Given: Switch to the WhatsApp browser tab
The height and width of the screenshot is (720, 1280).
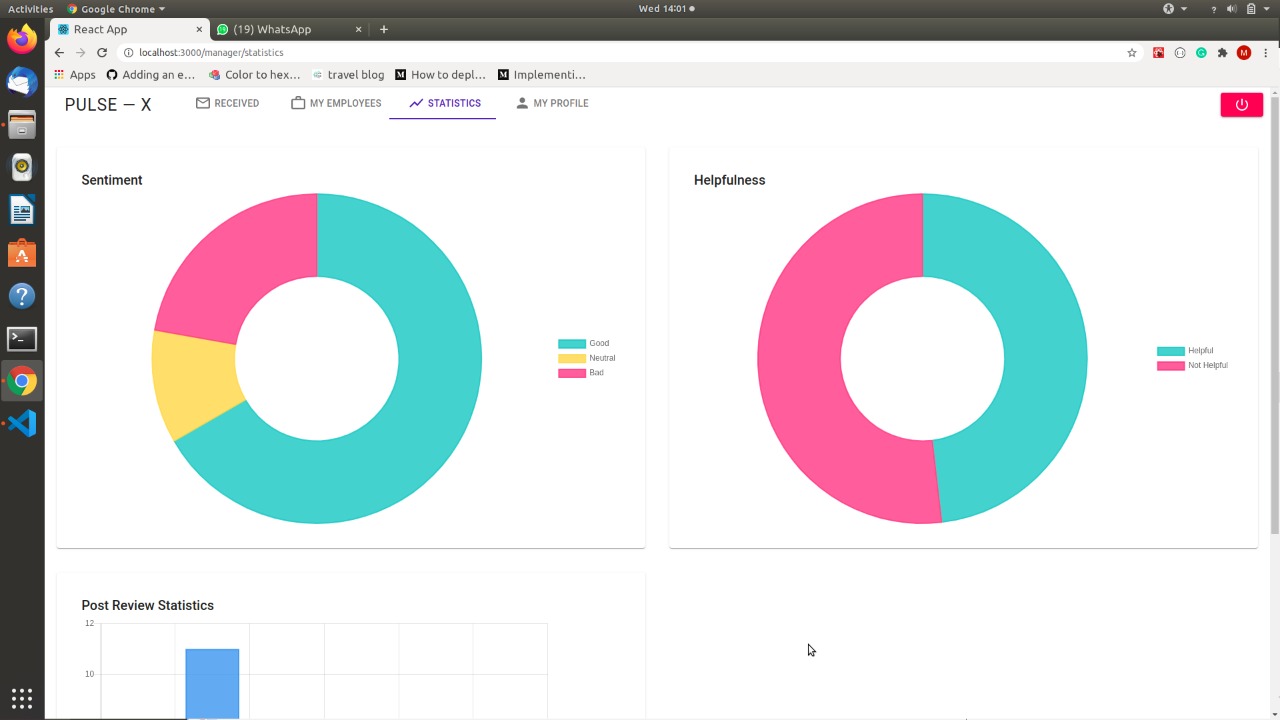Looking at the screenshot, I should [x=272, y=29].
